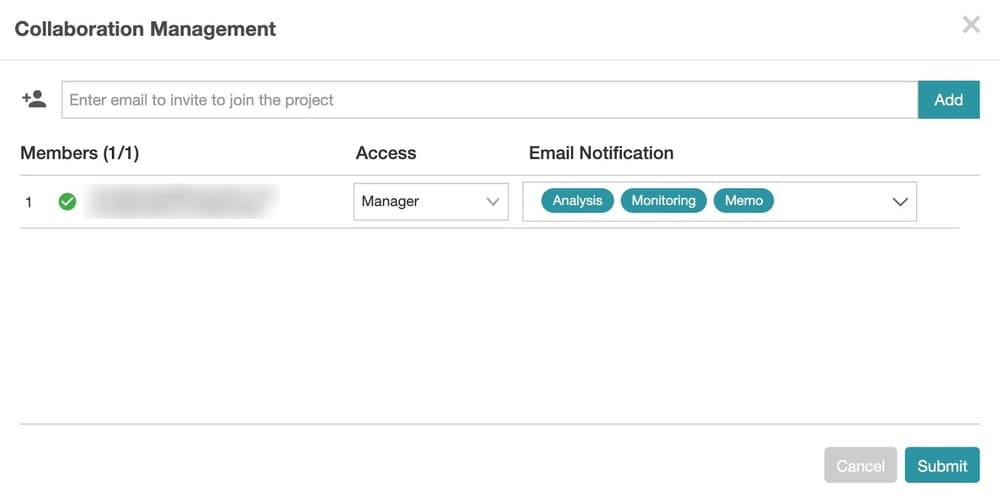Close the Collaboration Management dialog
This screenshot has width=1000, height=503.
[971, 25]
